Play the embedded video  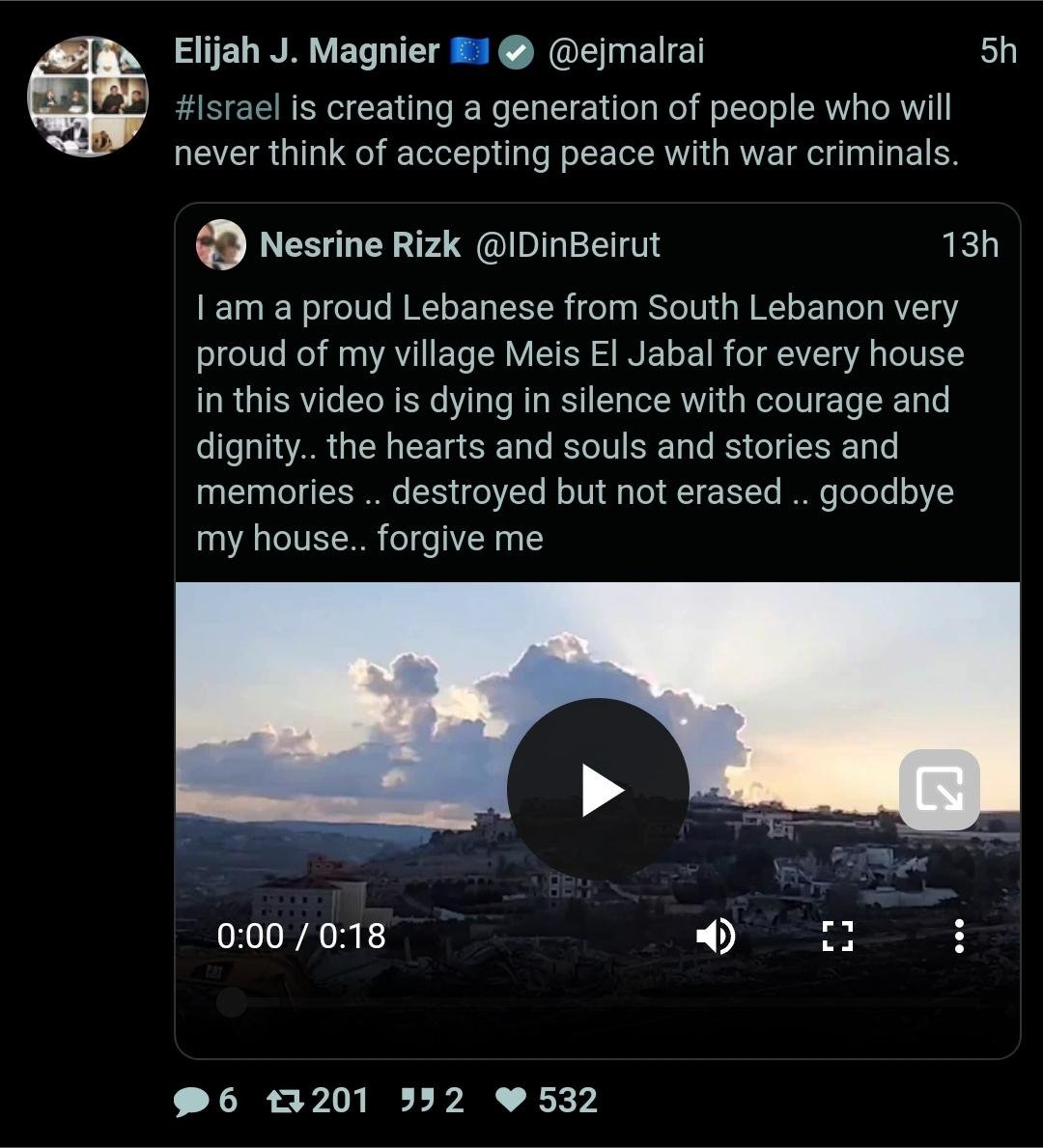click(598, 790)
